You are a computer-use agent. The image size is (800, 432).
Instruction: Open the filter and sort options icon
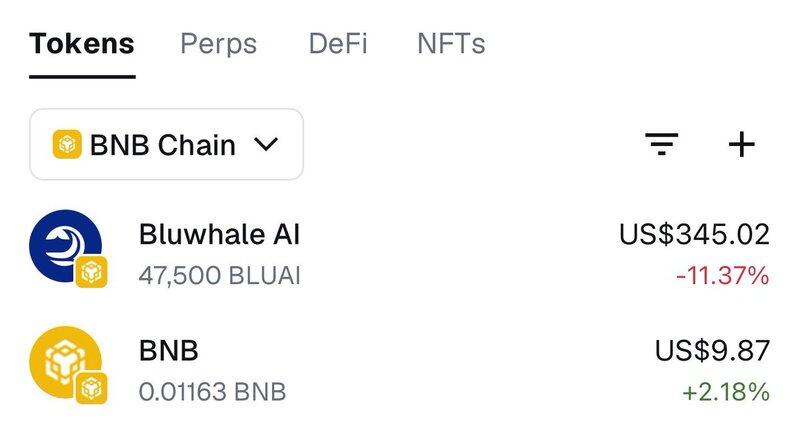coord(661,145)
